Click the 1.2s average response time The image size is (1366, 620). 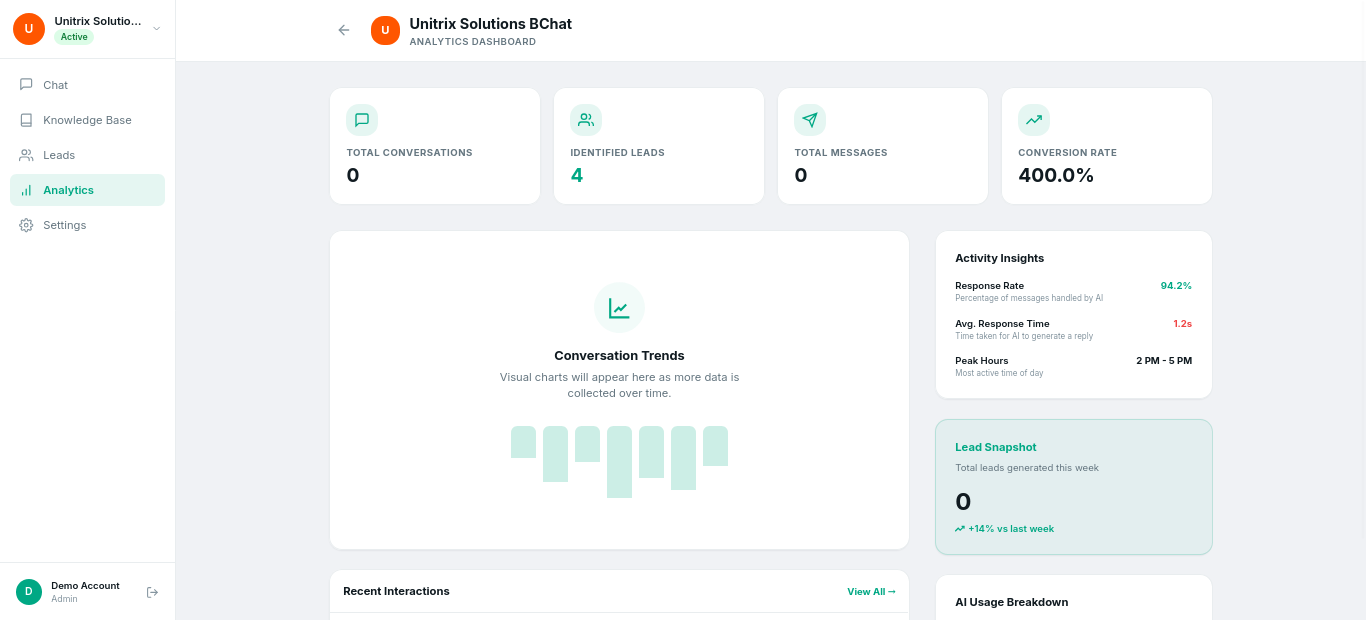pyautogui.click(x=1182, y=324)
